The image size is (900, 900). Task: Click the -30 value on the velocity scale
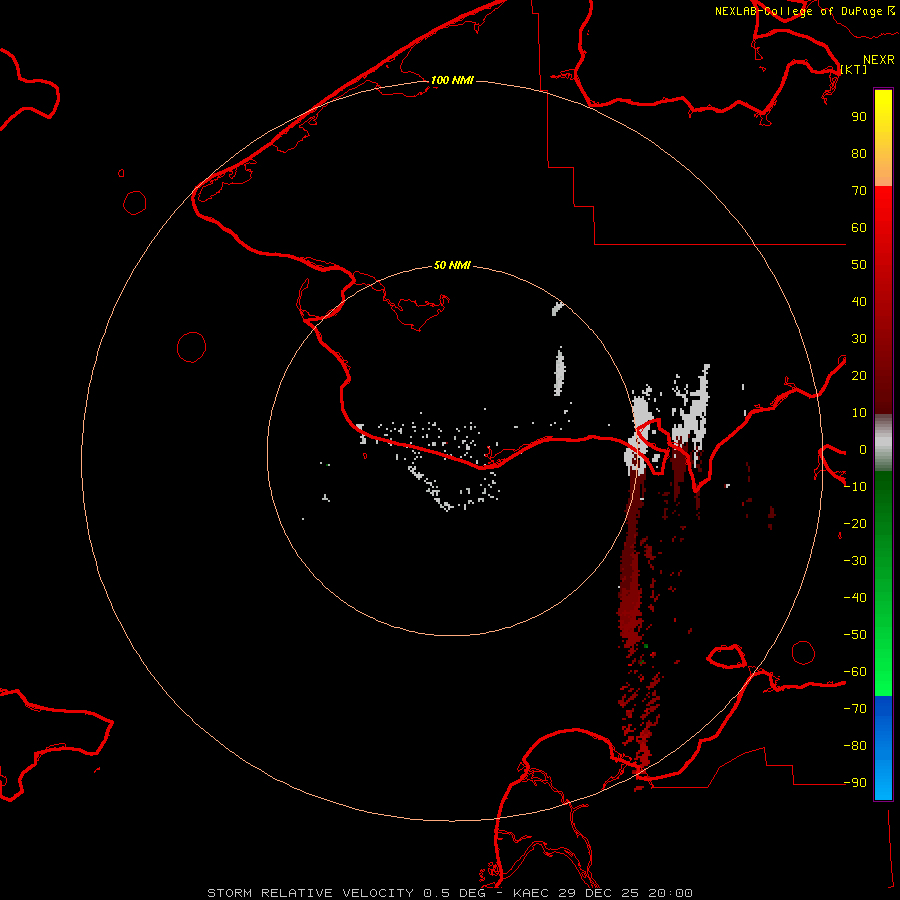[855, 561]
